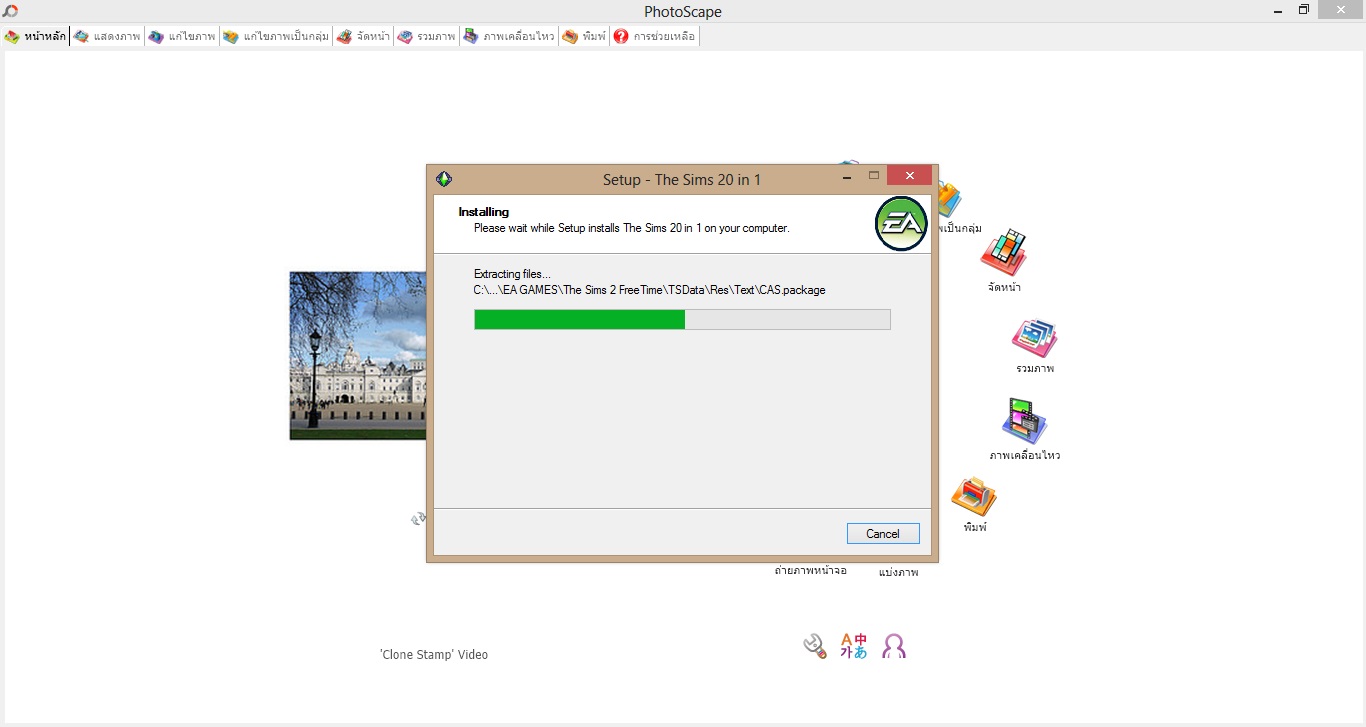Open the การช่วยเหลือ help tab

tap(654, 36)
